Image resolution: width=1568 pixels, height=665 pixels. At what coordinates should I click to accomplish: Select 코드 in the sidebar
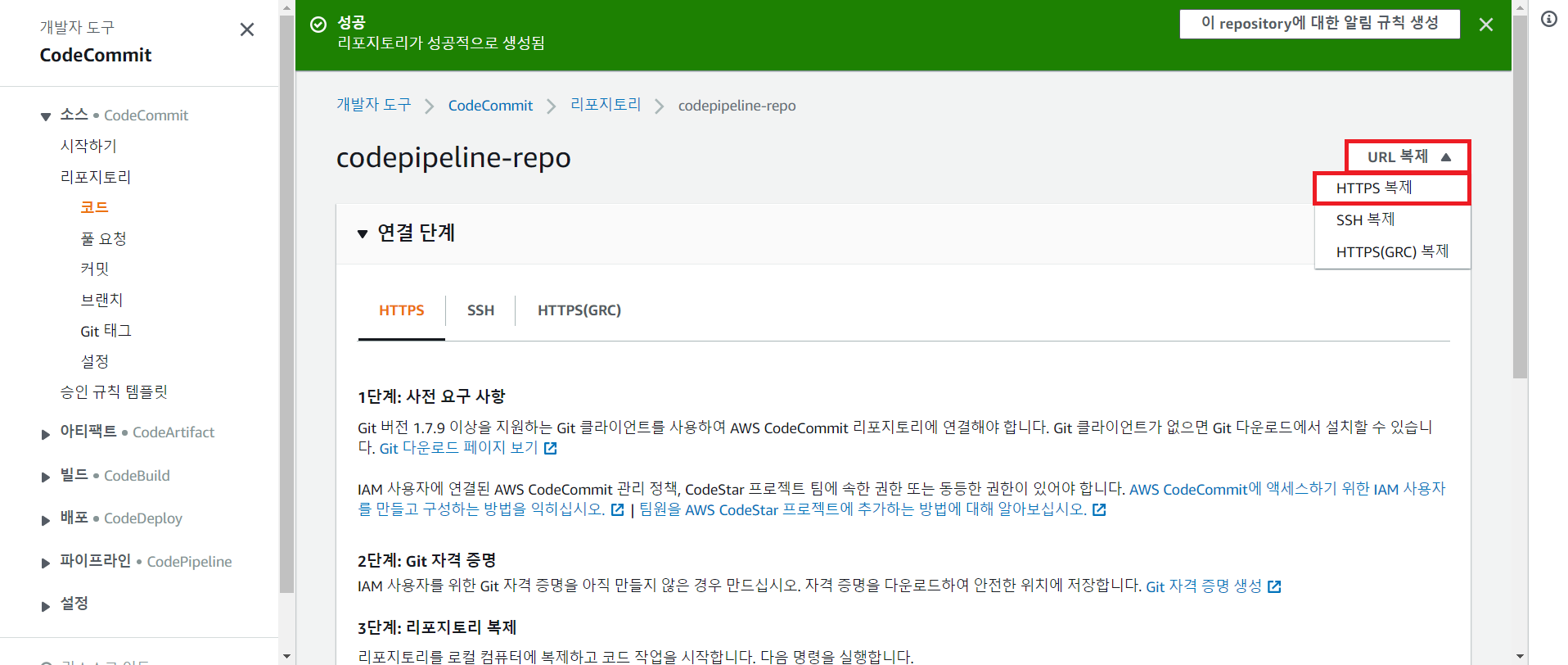tap(94, 207)
